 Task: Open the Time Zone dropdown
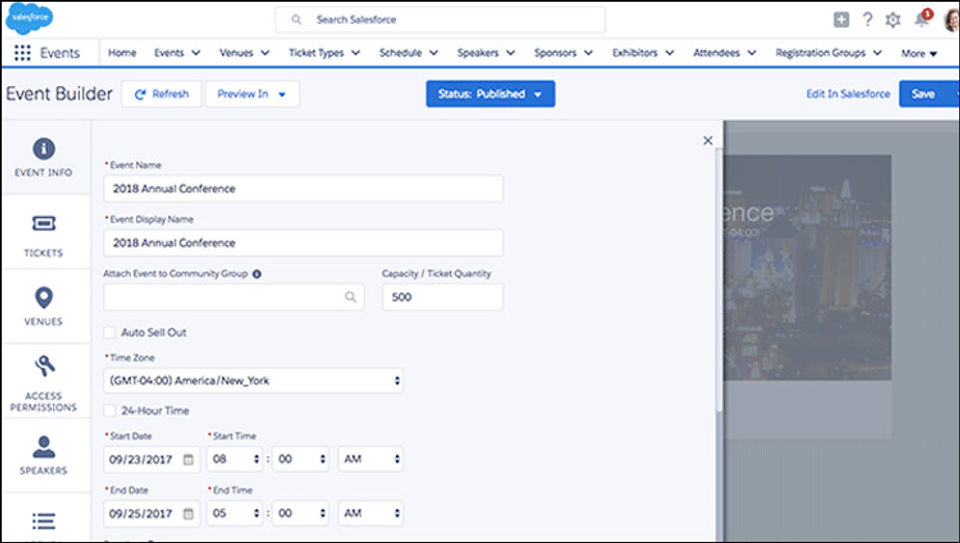253,380
